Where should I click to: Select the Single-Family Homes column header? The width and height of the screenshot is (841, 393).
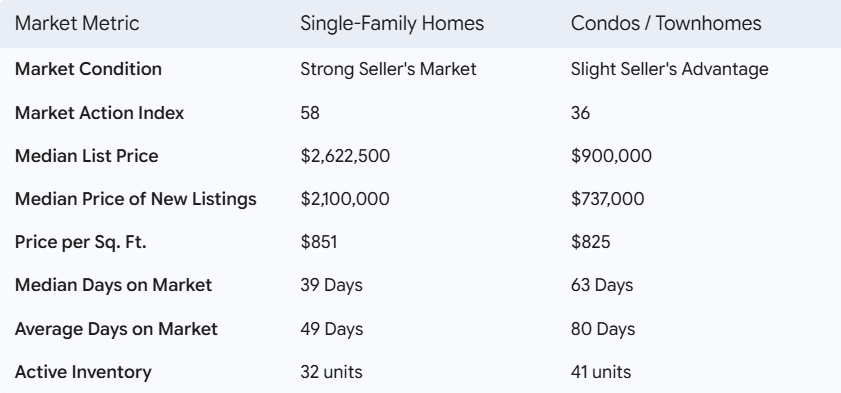click(x=392, y=23)
